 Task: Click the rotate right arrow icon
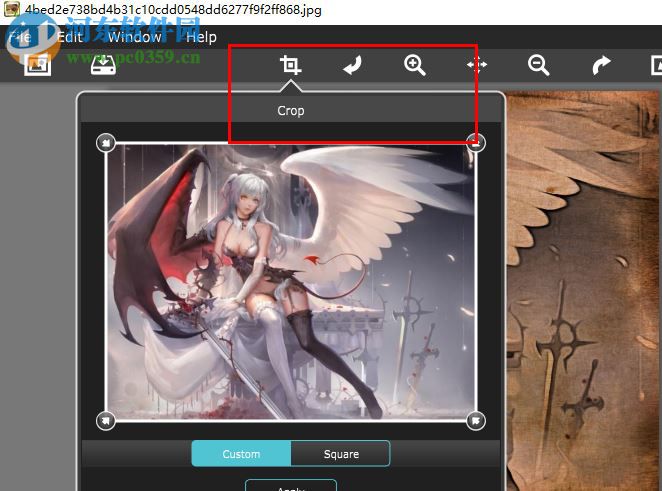[601, 65]
